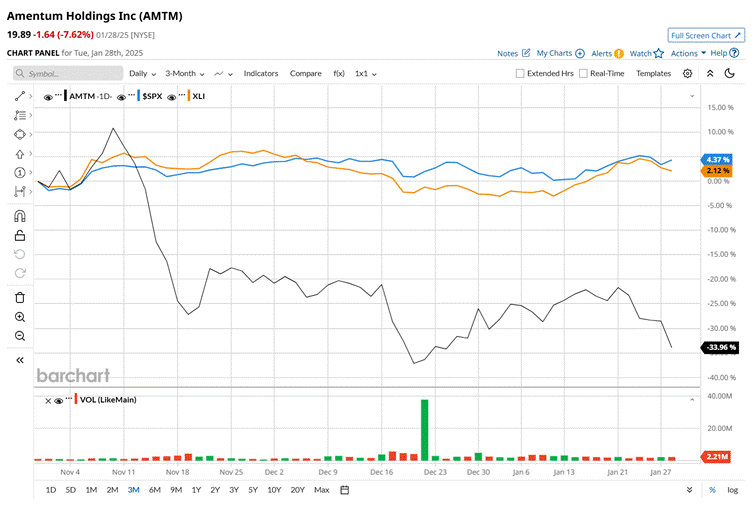Select the shapes drawing tool
Screen dimensions: 752x505
(20, 134)
